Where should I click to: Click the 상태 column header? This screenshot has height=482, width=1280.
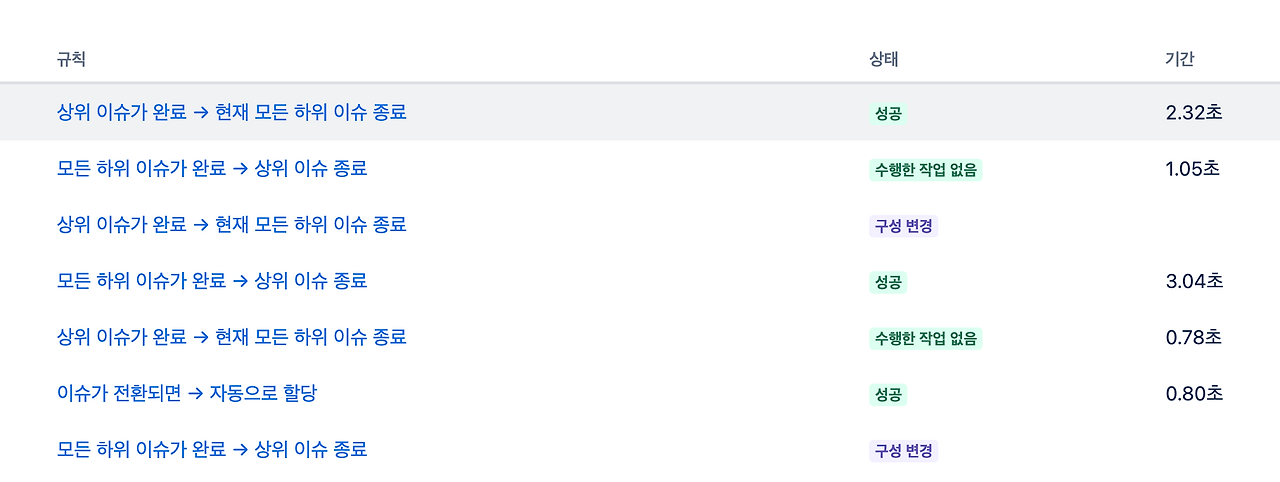[x=884, y=59]
